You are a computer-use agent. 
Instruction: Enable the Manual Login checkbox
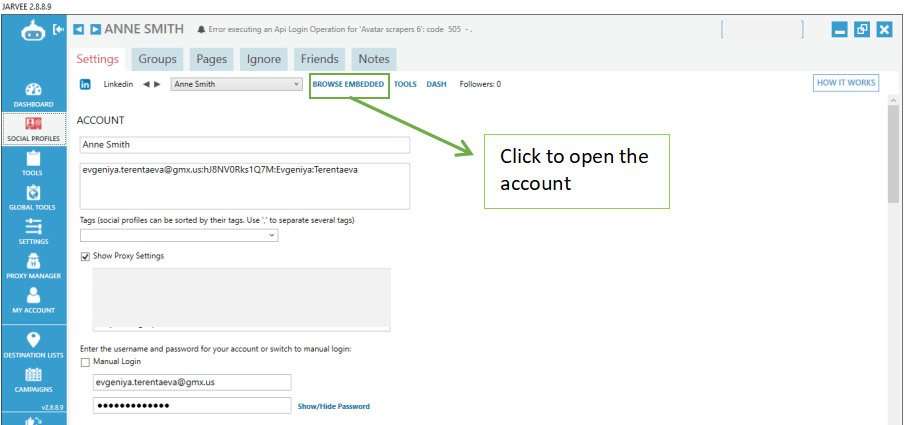(86, 362)
